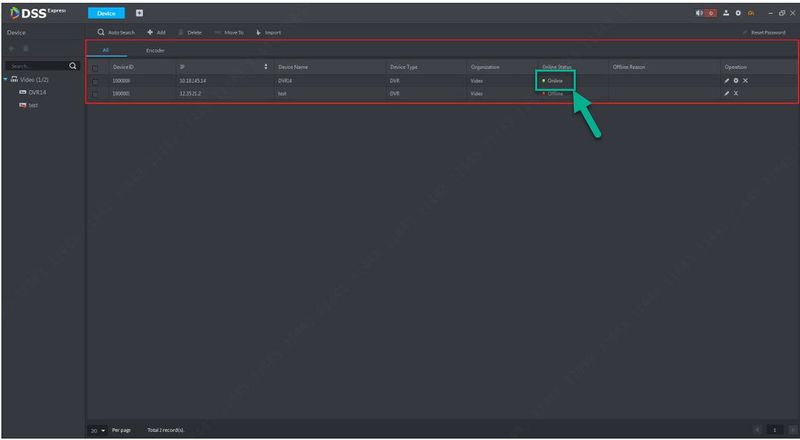This screenshot has height=440, width=800.
Task: Click the Device ID 1000001 cell
Action: (121, 93)
